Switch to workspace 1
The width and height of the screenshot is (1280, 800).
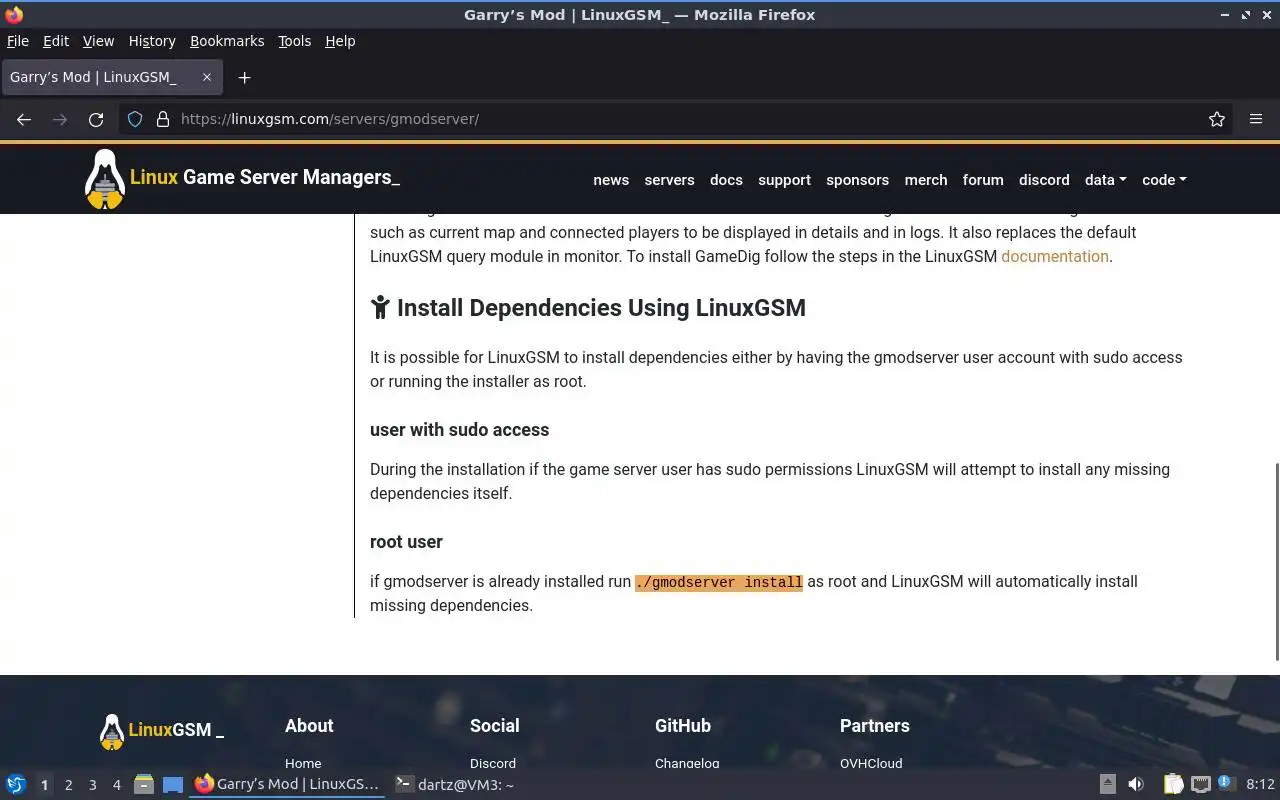coord(44,785)
